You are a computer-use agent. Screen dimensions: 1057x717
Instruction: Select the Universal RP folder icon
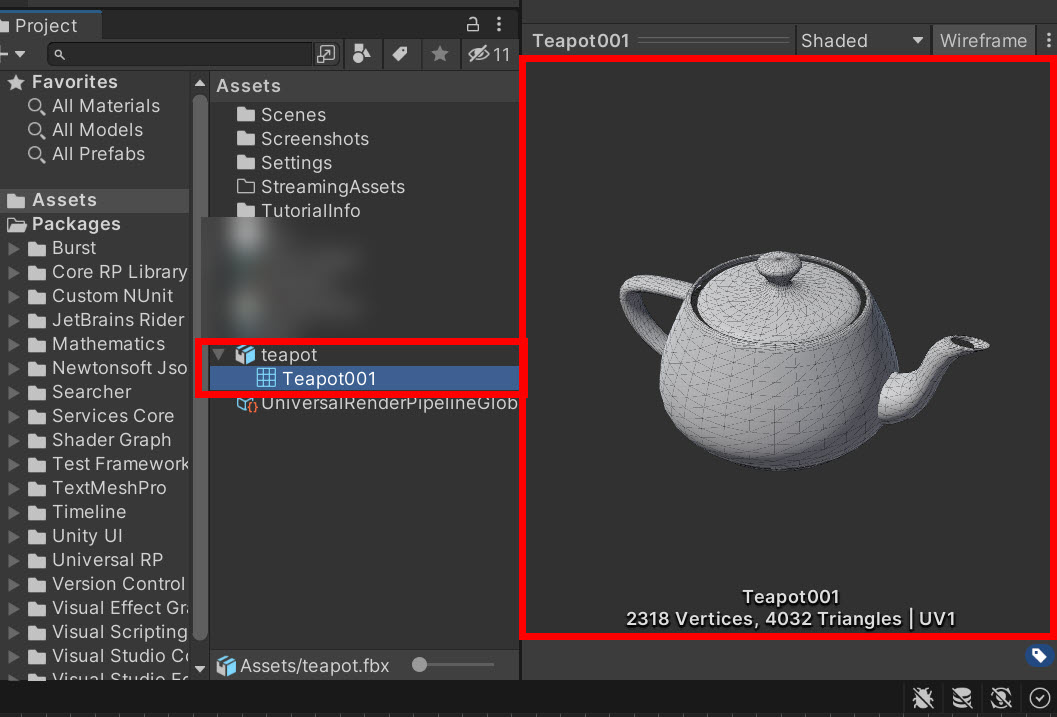[x=37, y=561]
